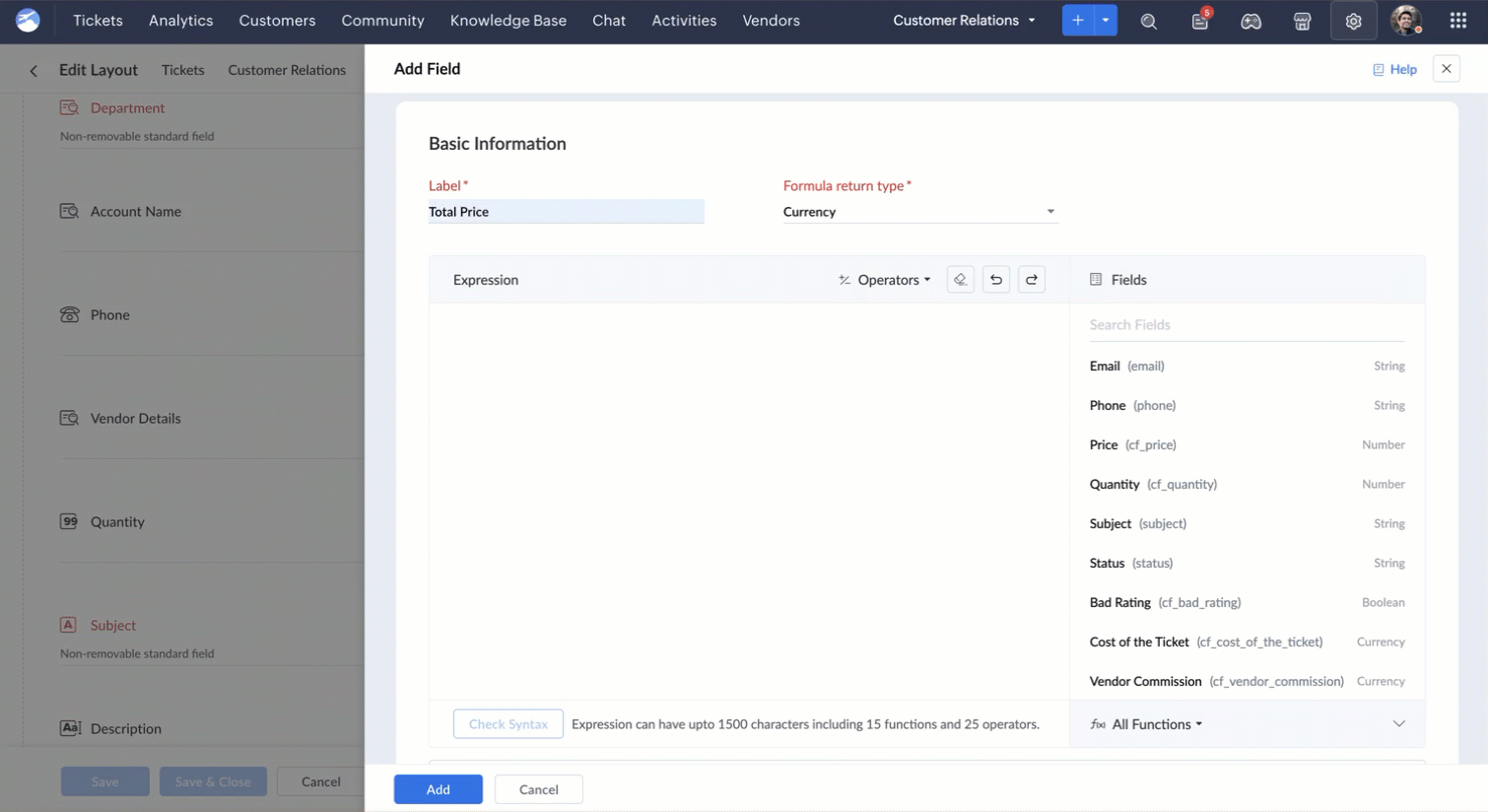Click the gamepad icon in header

pos(1251,21)
